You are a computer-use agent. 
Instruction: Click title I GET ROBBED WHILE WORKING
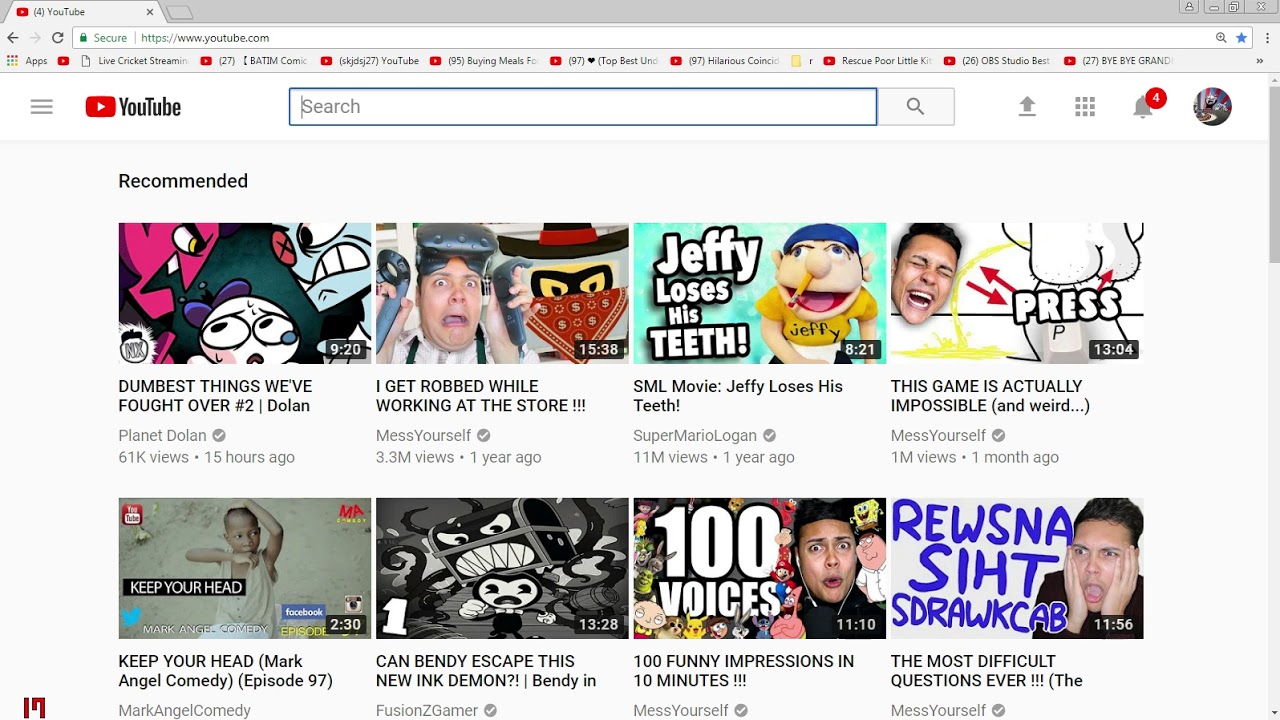tap(481, 396)
